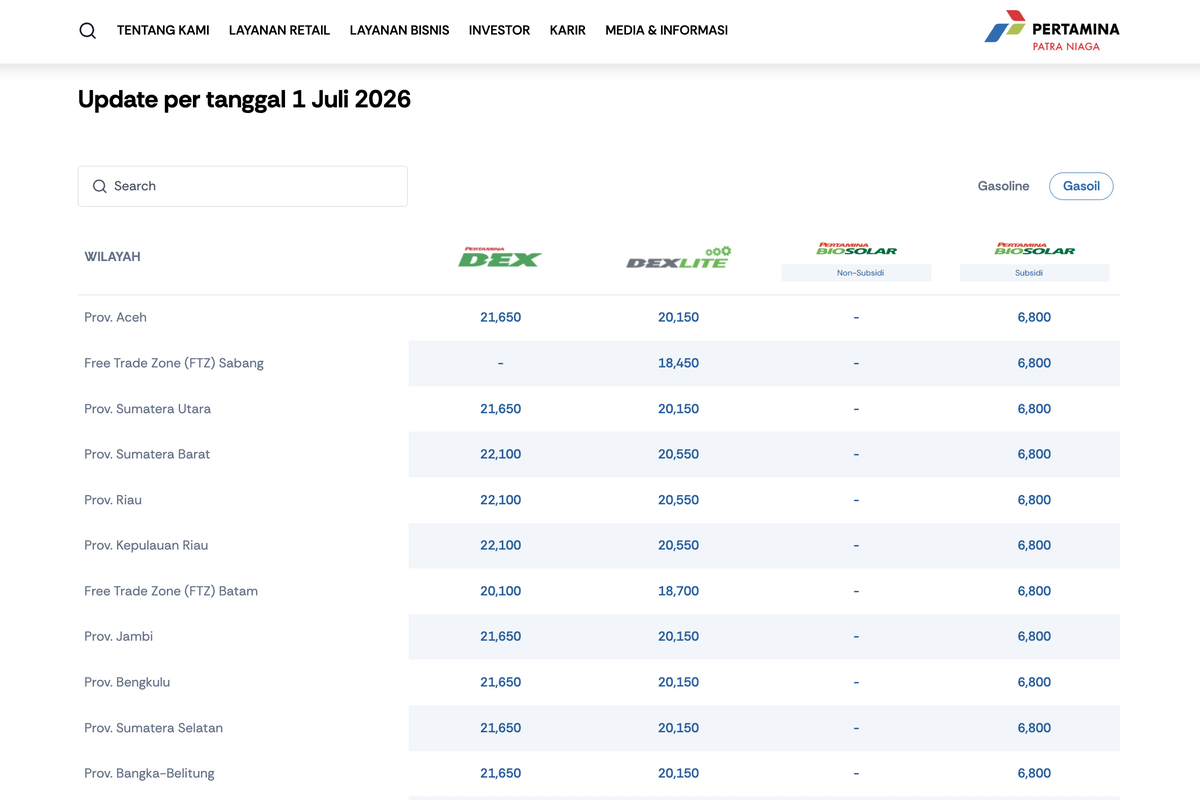Select the Gasoil toggle pill
The height and width of the screenshot is (800, 1200).
click(1081, 186)
